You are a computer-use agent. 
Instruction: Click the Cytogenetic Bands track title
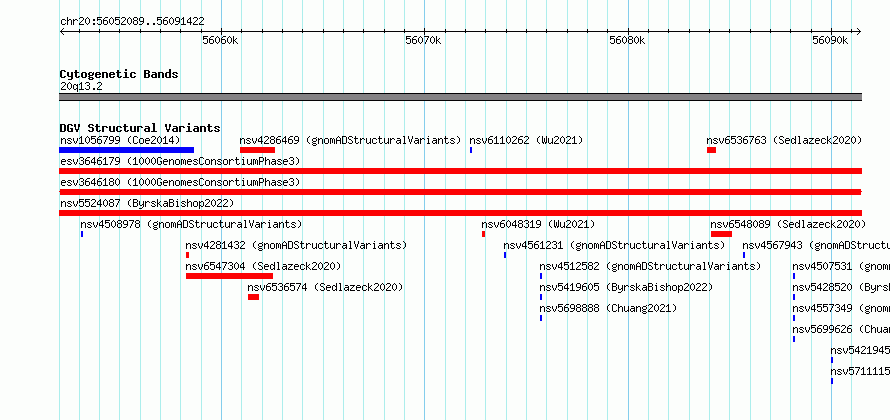[x=119, y=74]
